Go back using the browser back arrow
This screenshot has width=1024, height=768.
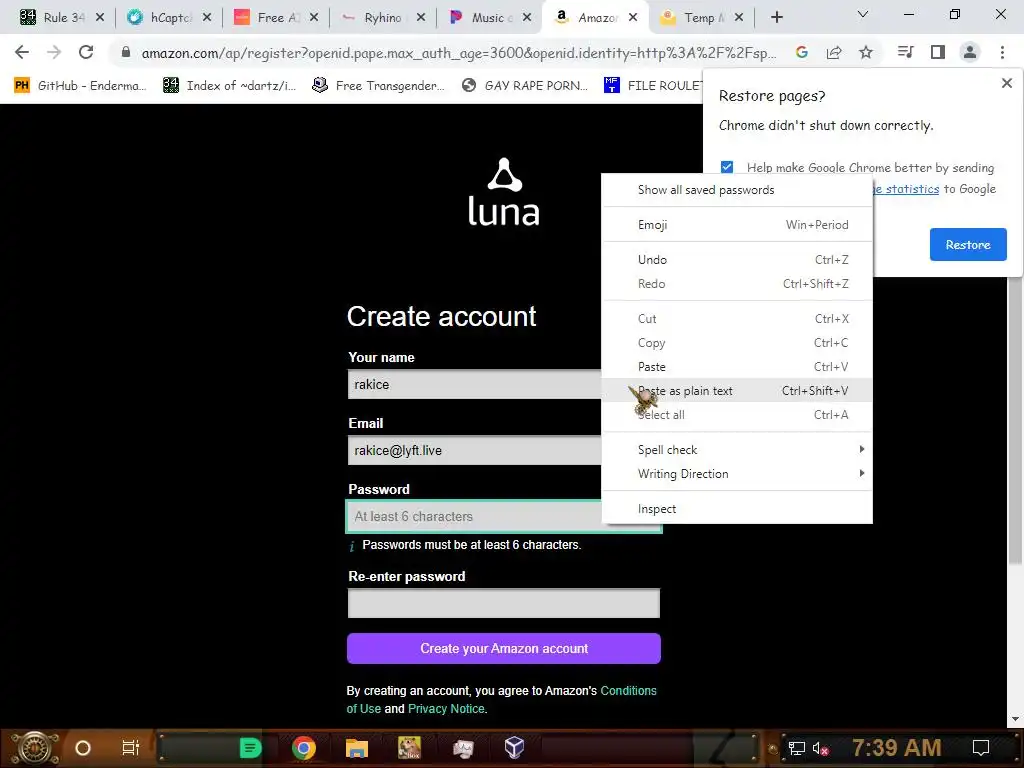pos(22,52)
